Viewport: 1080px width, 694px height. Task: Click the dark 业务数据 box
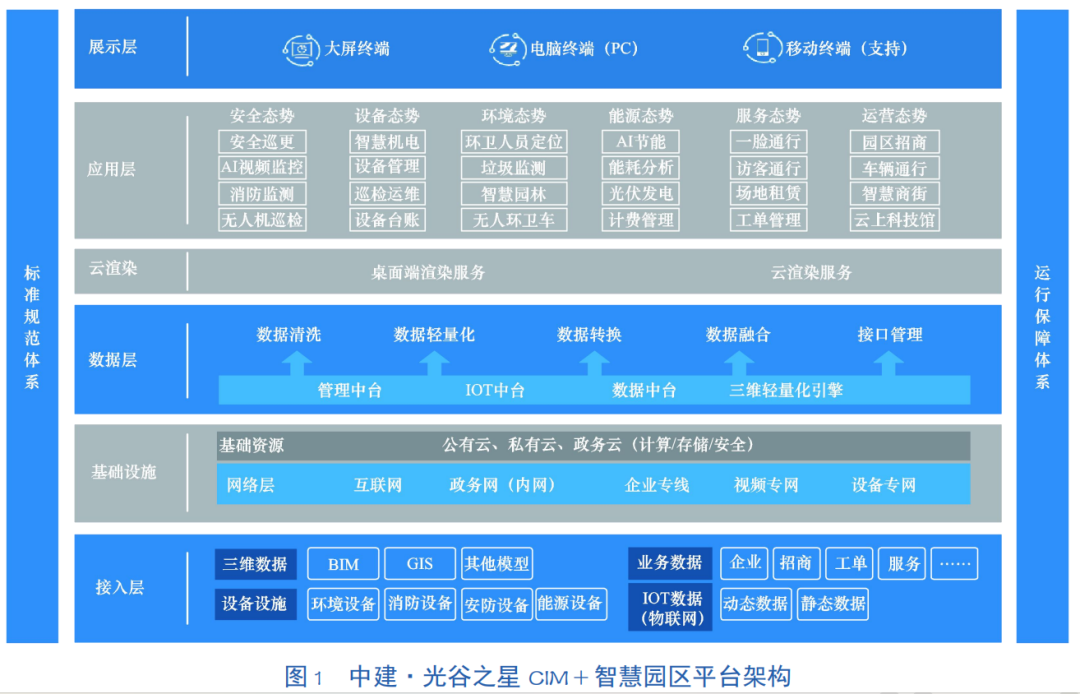pyautogui.click(x=669, y=563)
